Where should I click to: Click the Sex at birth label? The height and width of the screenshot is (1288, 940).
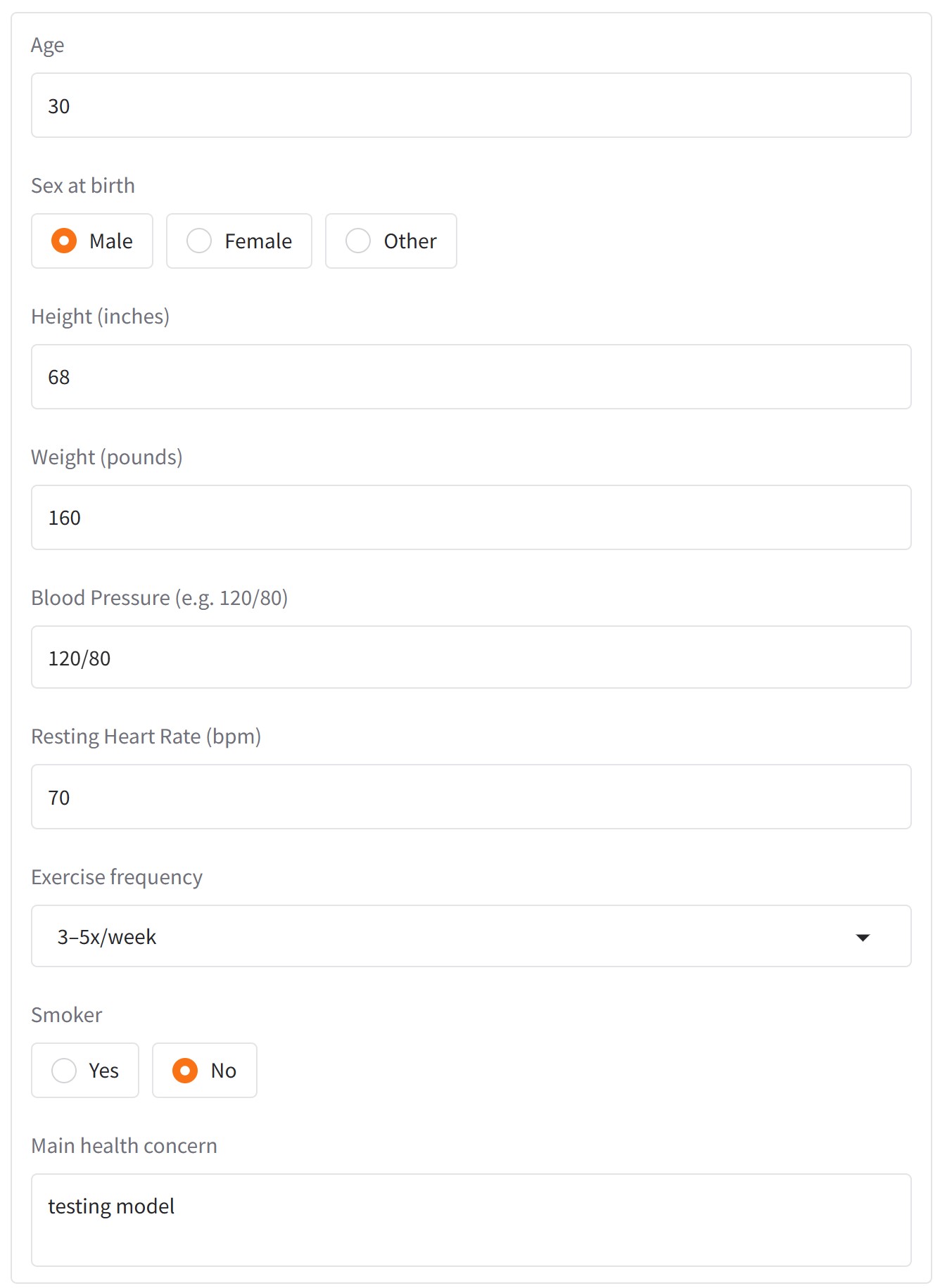click(x=82, y=185)
